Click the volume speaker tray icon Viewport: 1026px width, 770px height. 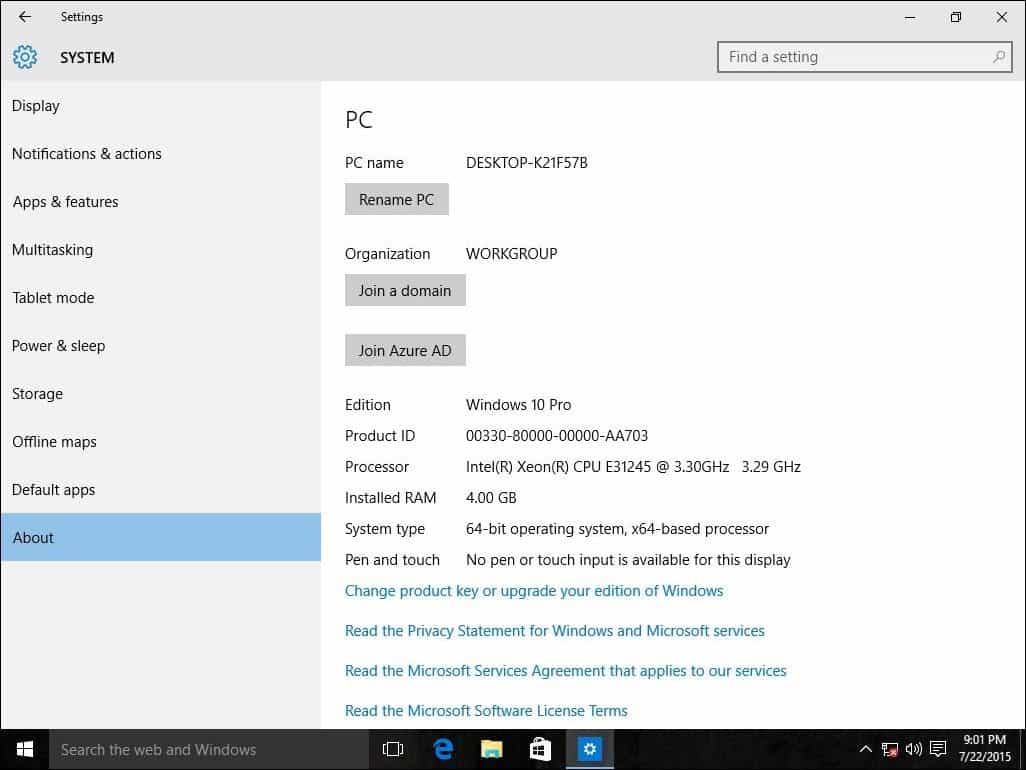[913, 749]
